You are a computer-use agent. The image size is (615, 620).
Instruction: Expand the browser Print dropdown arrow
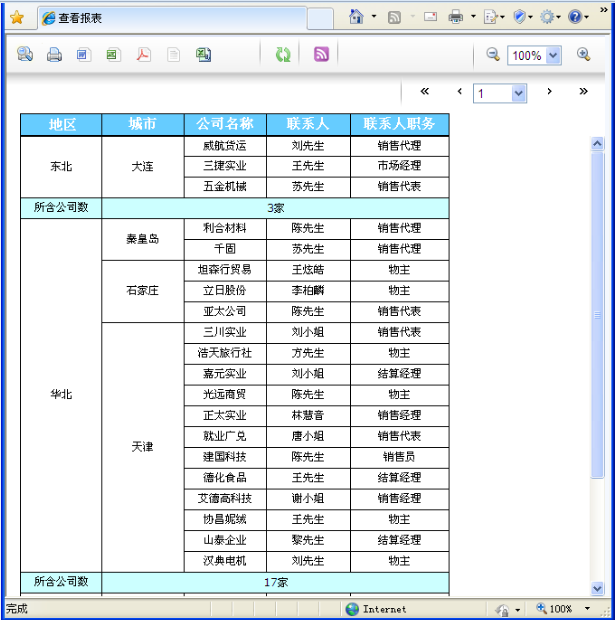coord(473,17)
